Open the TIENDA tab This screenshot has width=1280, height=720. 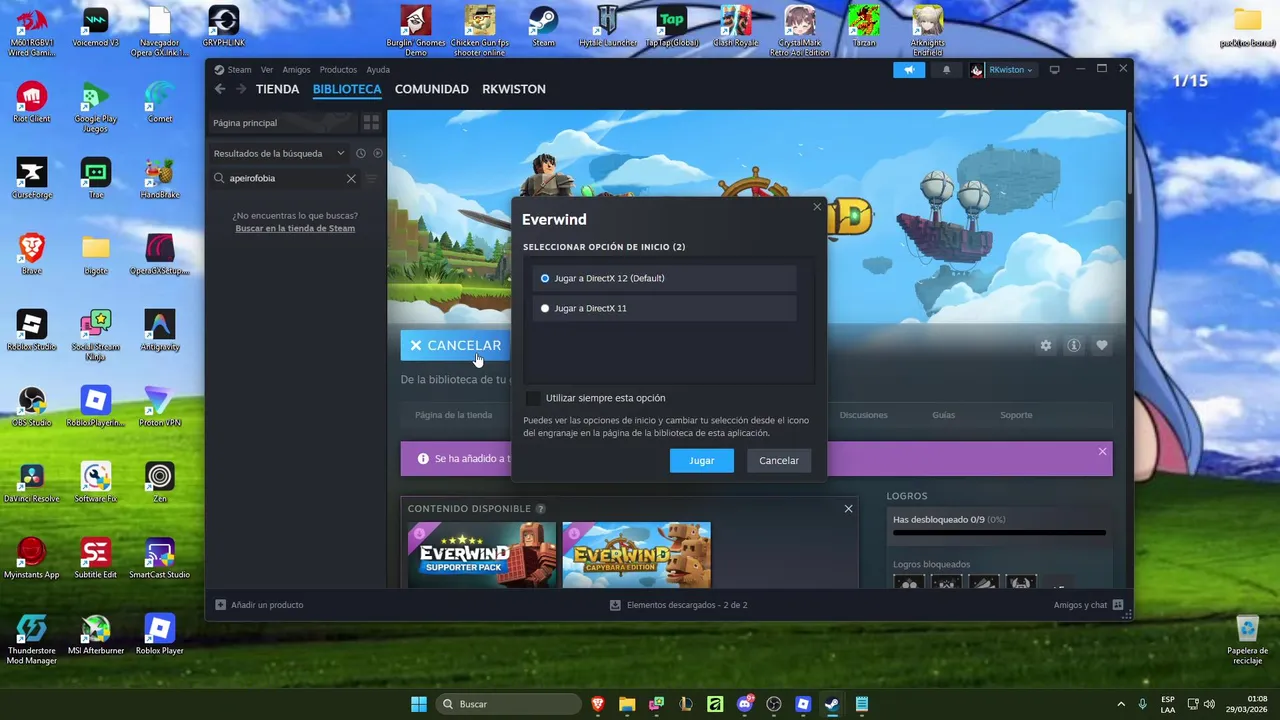coord(277,89)
